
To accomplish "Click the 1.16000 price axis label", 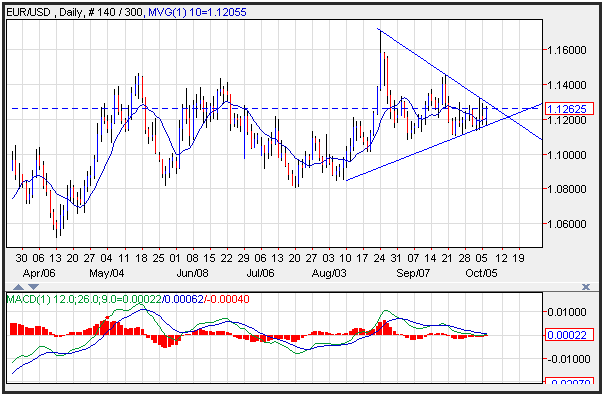I will (x=567, y=50).
